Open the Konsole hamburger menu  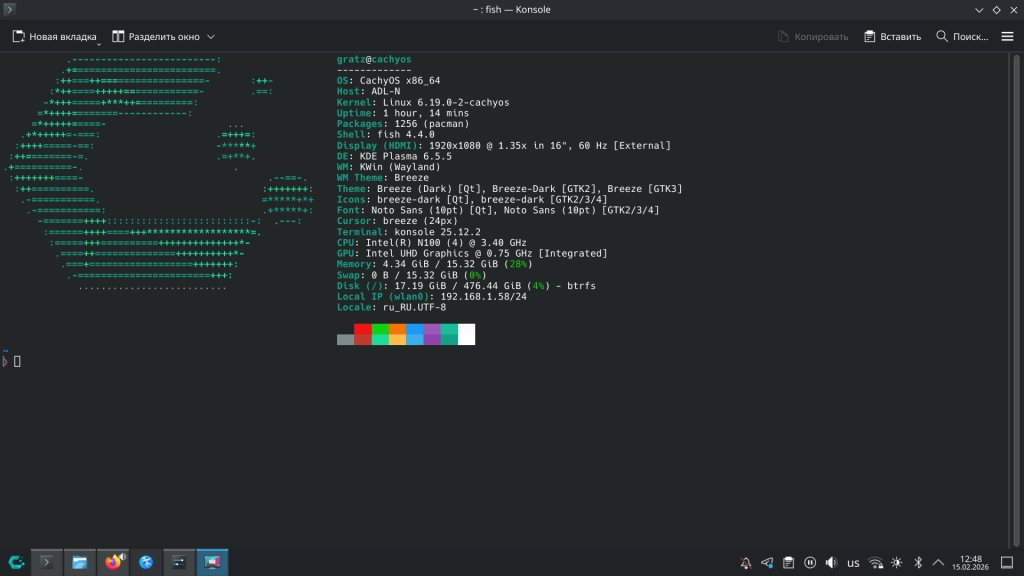[1007, 36]
